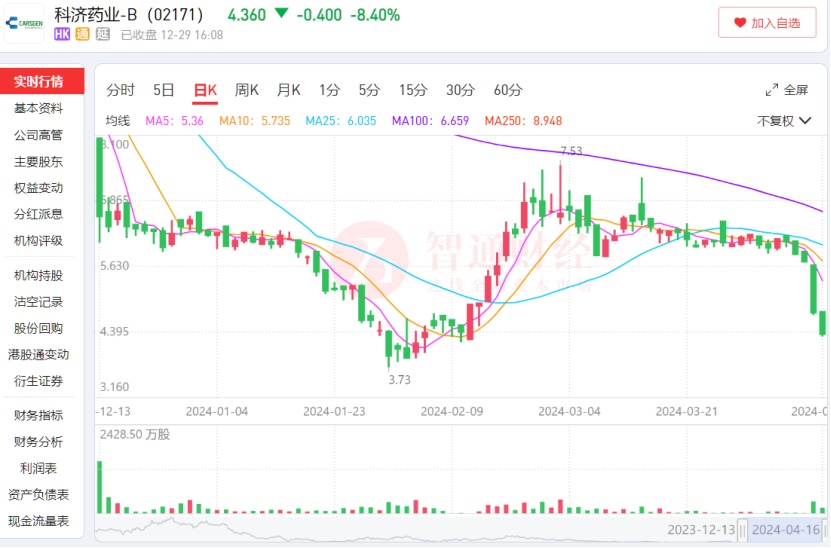Click the orange 通 Stock Connect badge
The width and height of the screenshot is (831, 548).
(84, 35)
